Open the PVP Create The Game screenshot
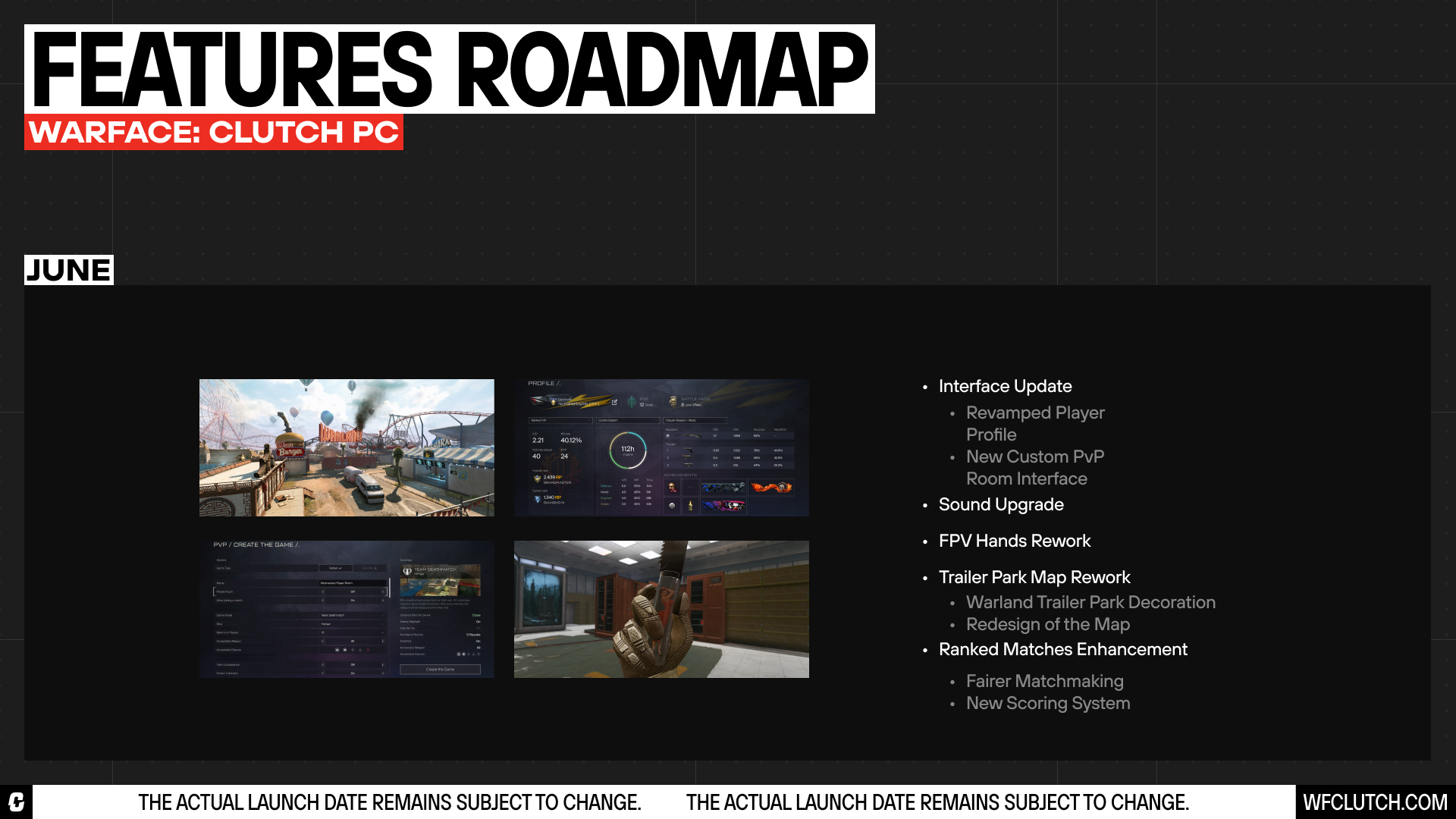Image resolution: width=1456 pixels, height=819 pixels. click(x=347, y=609)
